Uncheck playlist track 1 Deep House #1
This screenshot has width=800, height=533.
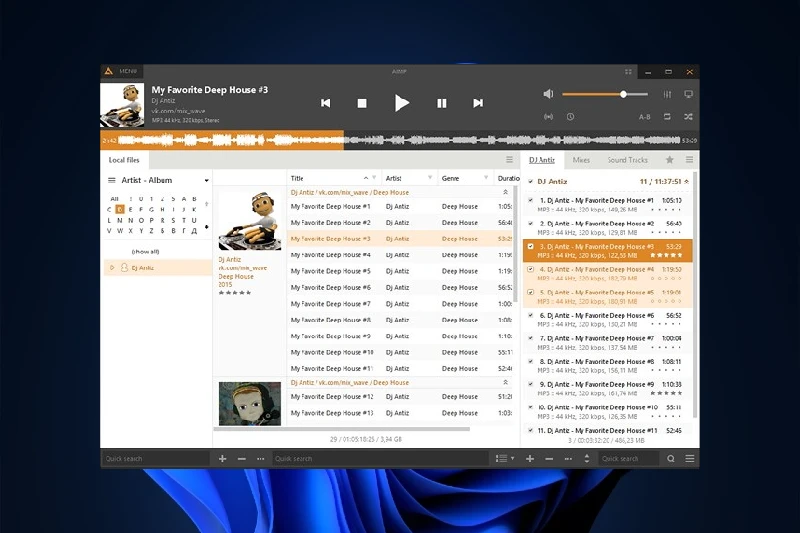coord(531,200)
